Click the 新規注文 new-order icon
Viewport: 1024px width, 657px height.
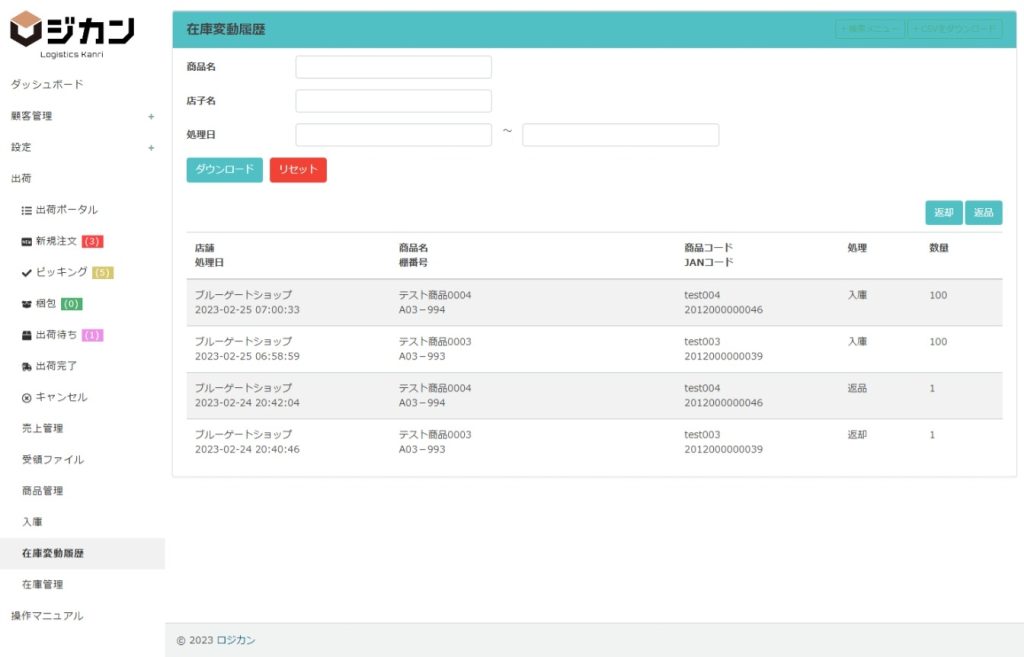coord(27,241)
